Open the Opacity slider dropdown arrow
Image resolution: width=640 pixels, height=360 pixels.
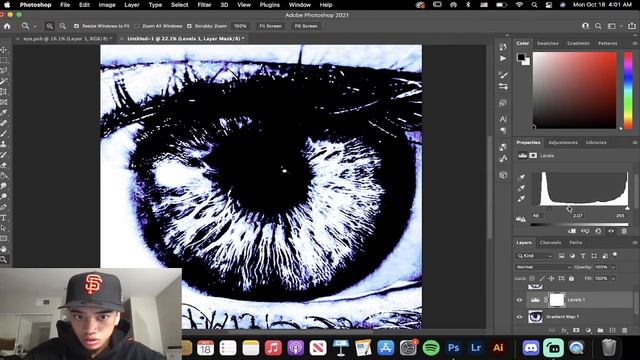pyautogui.click(x=613, y=267)
